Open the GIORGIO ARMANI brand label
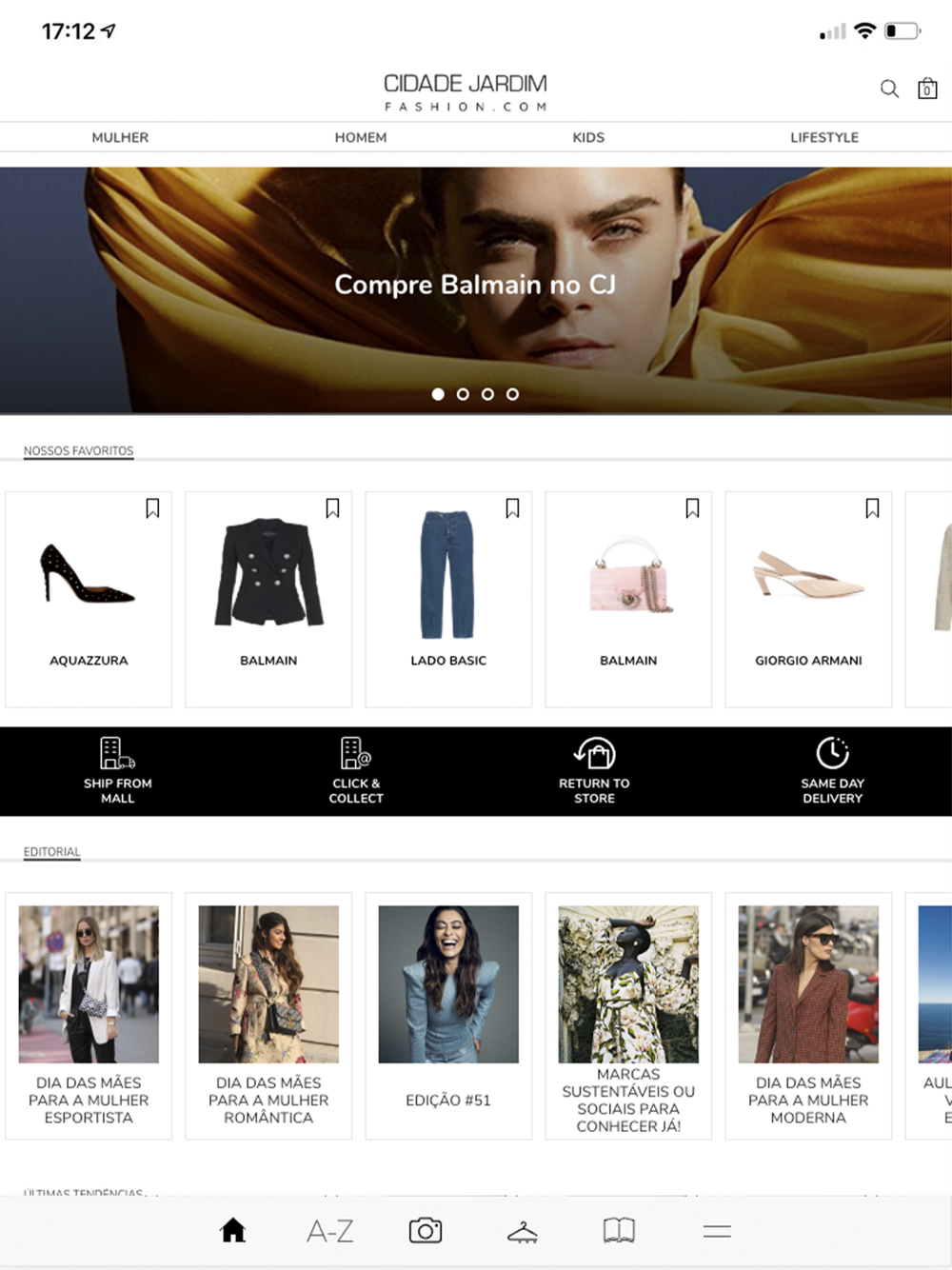 click(808, 660)
